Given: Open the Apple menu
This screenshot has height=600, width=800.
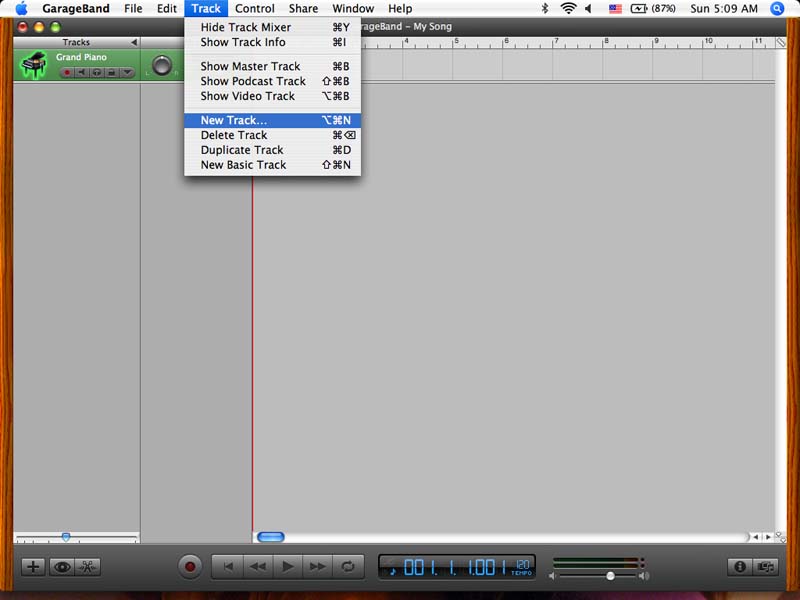Looking at the screenshot, I should pos(21,9).
